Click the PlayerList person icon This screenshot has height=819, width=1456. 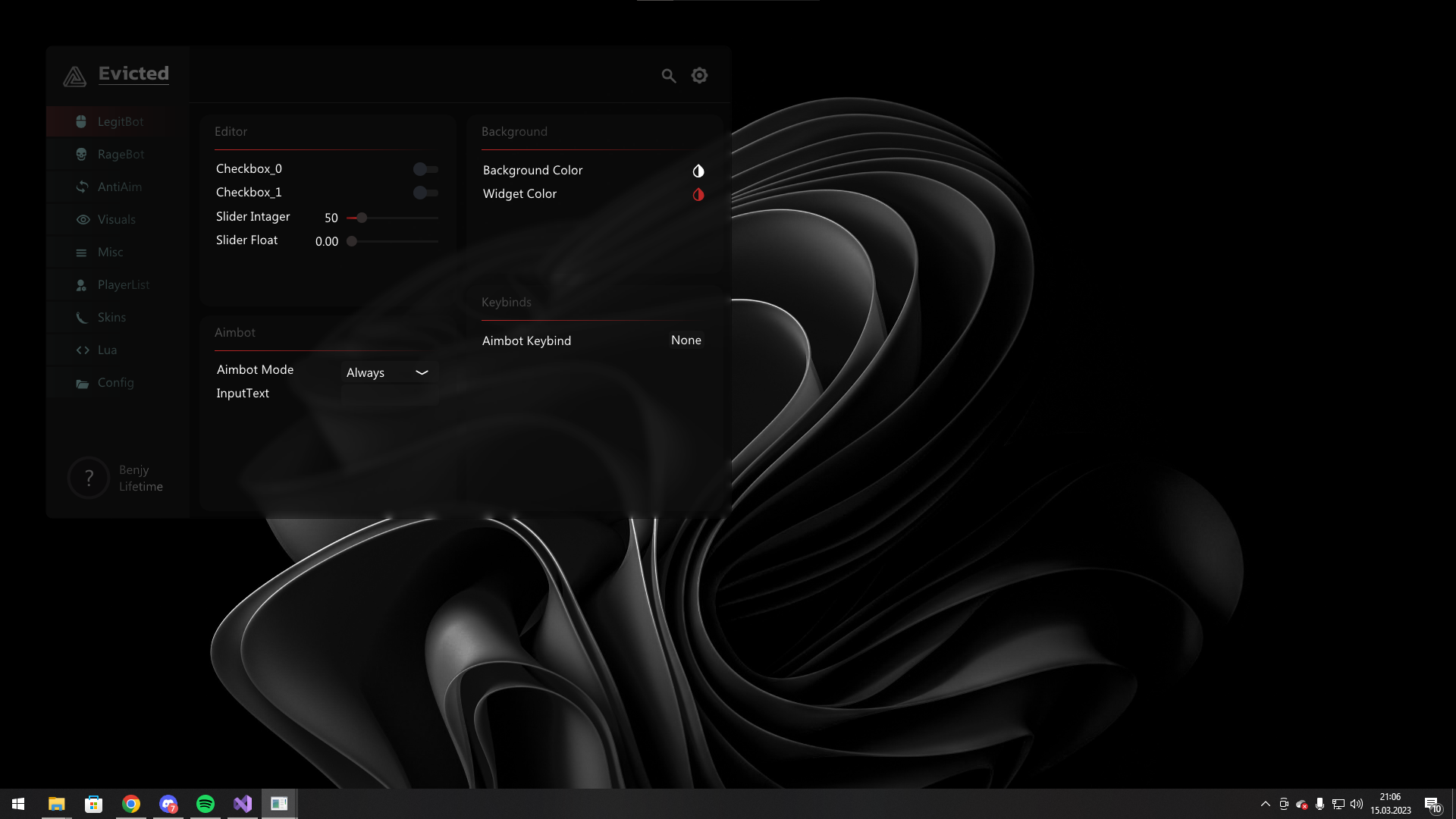point(81,285)
